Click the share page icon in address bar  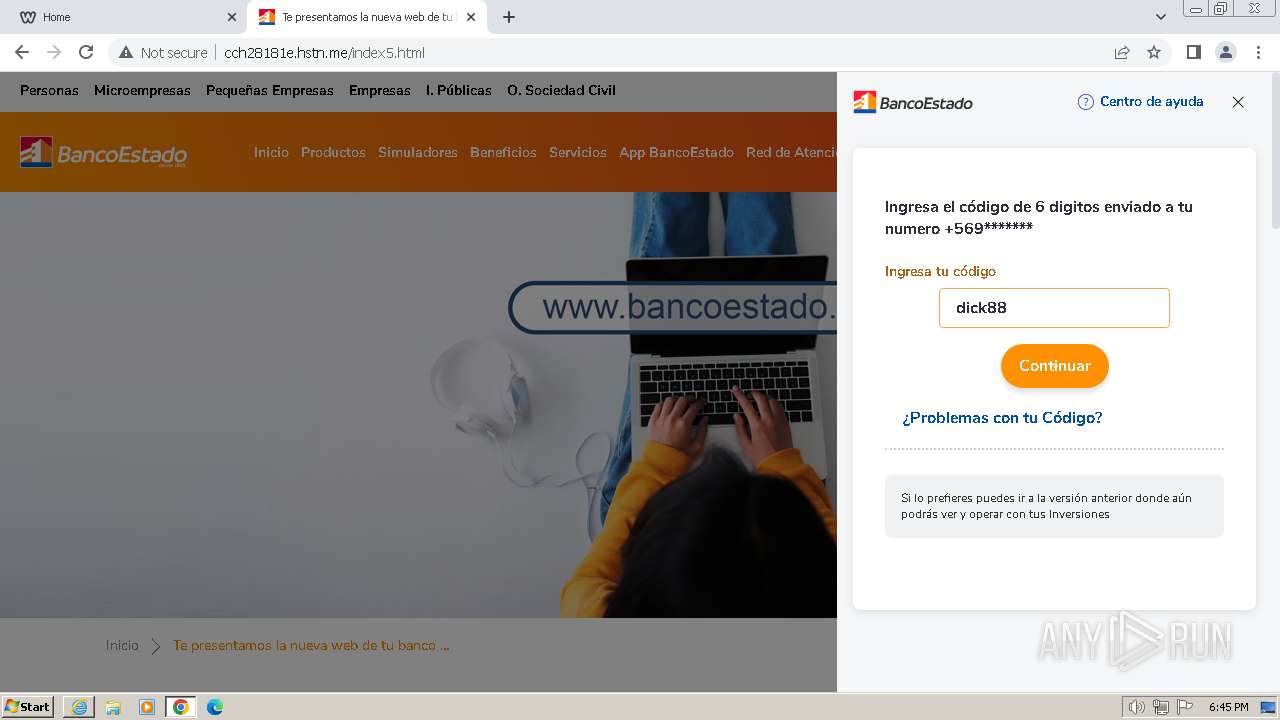[1122, 52]
